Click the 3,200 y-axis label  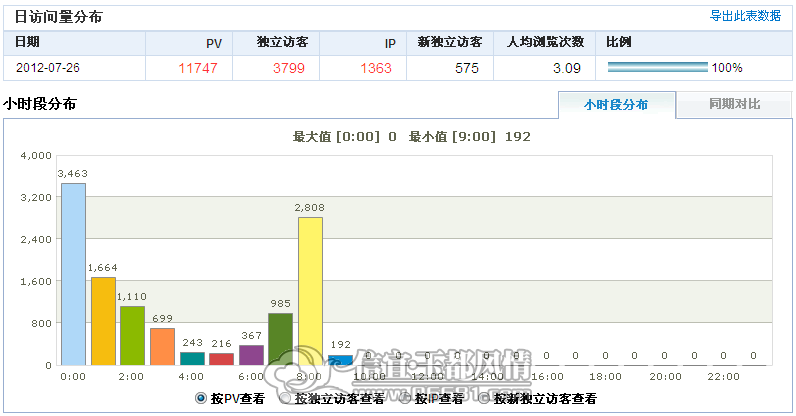point(36,198)
